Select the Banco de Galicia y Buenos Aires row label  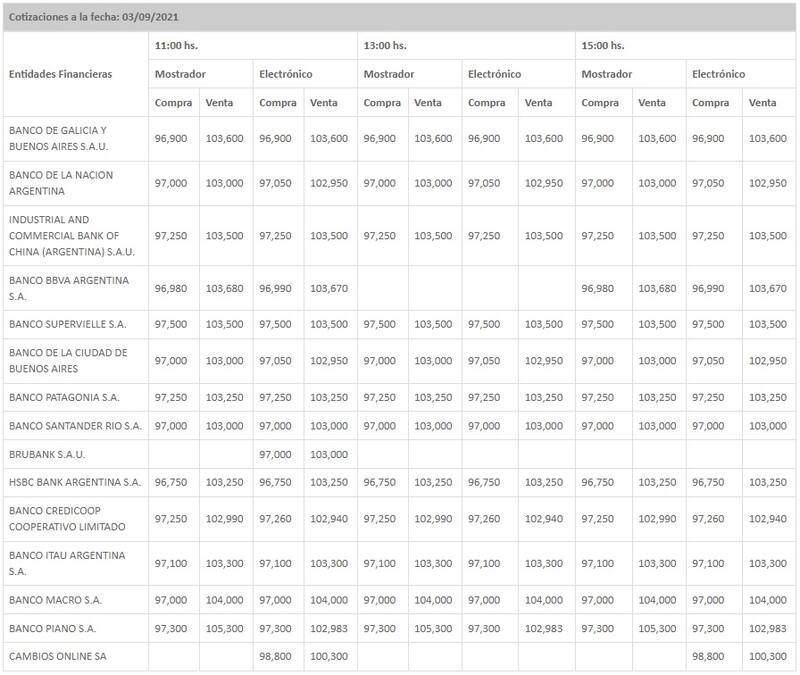pyautogui.click(x=58, y=138)
